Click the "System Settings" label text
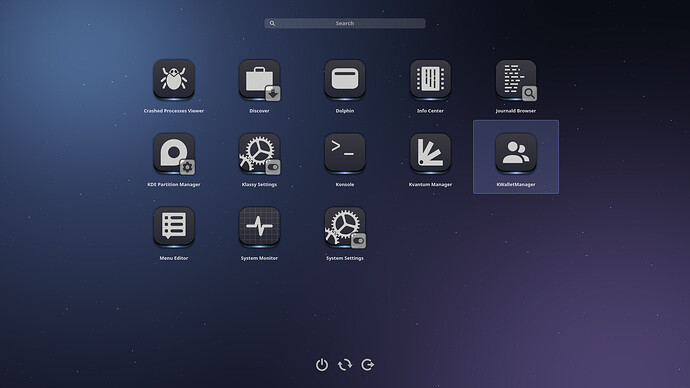This screenshot has width=690, height=388. 345,258
